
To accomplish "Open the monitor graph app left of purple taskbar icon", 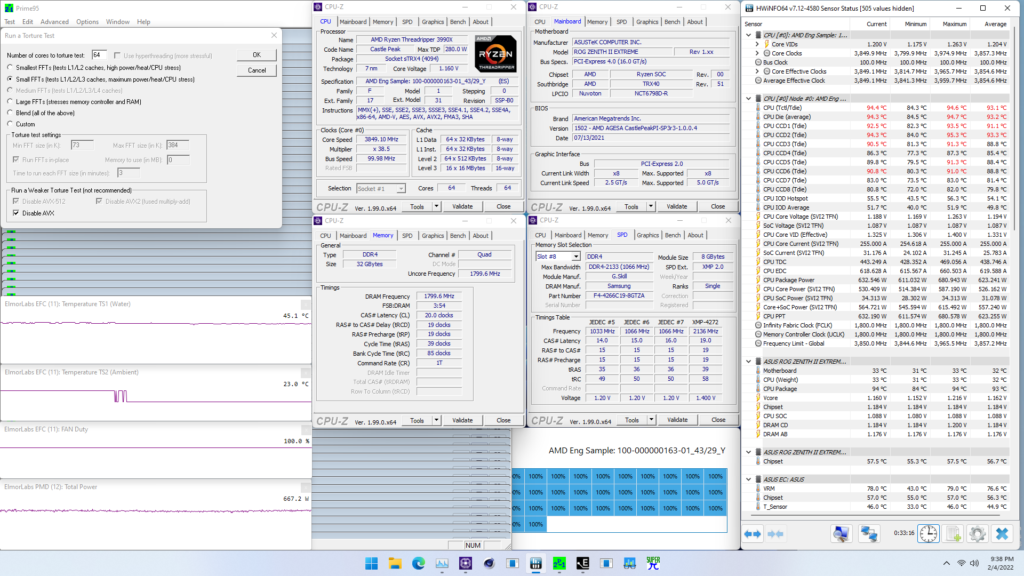I will (x=442, y=563).
